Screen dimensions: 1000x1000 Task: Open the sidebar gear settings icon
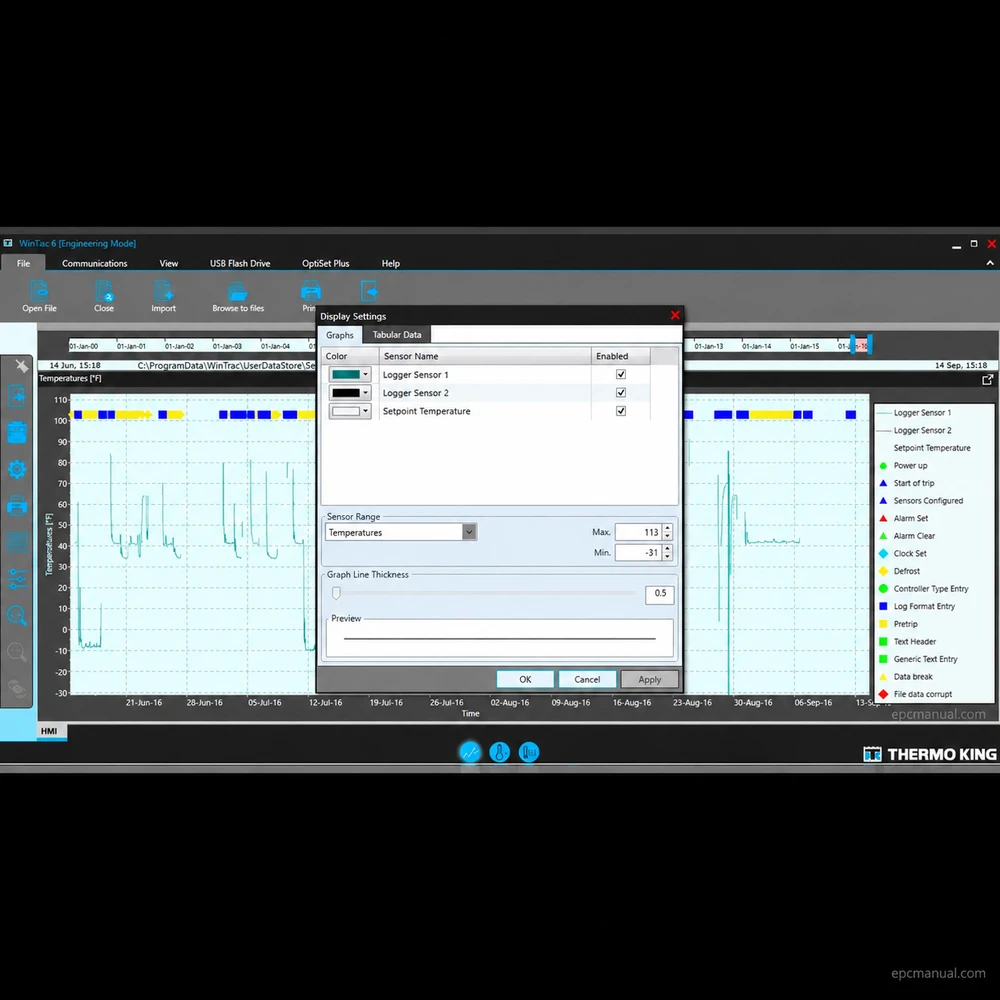17,469
